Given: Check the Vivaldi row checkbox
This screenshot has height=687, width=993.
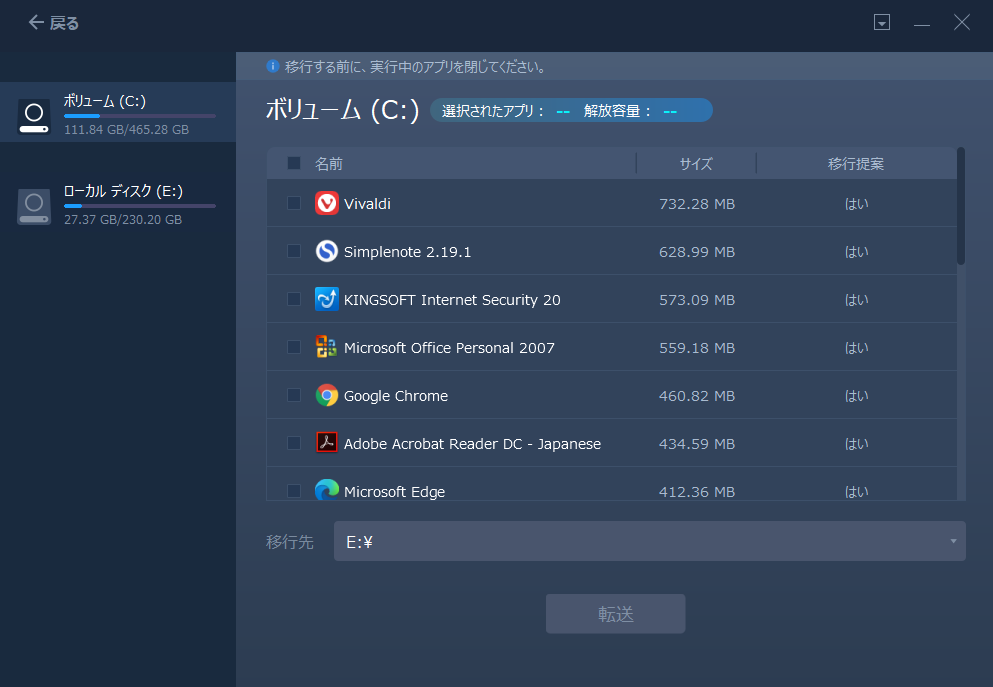Looking at the screenshot, I should point(294,203).
